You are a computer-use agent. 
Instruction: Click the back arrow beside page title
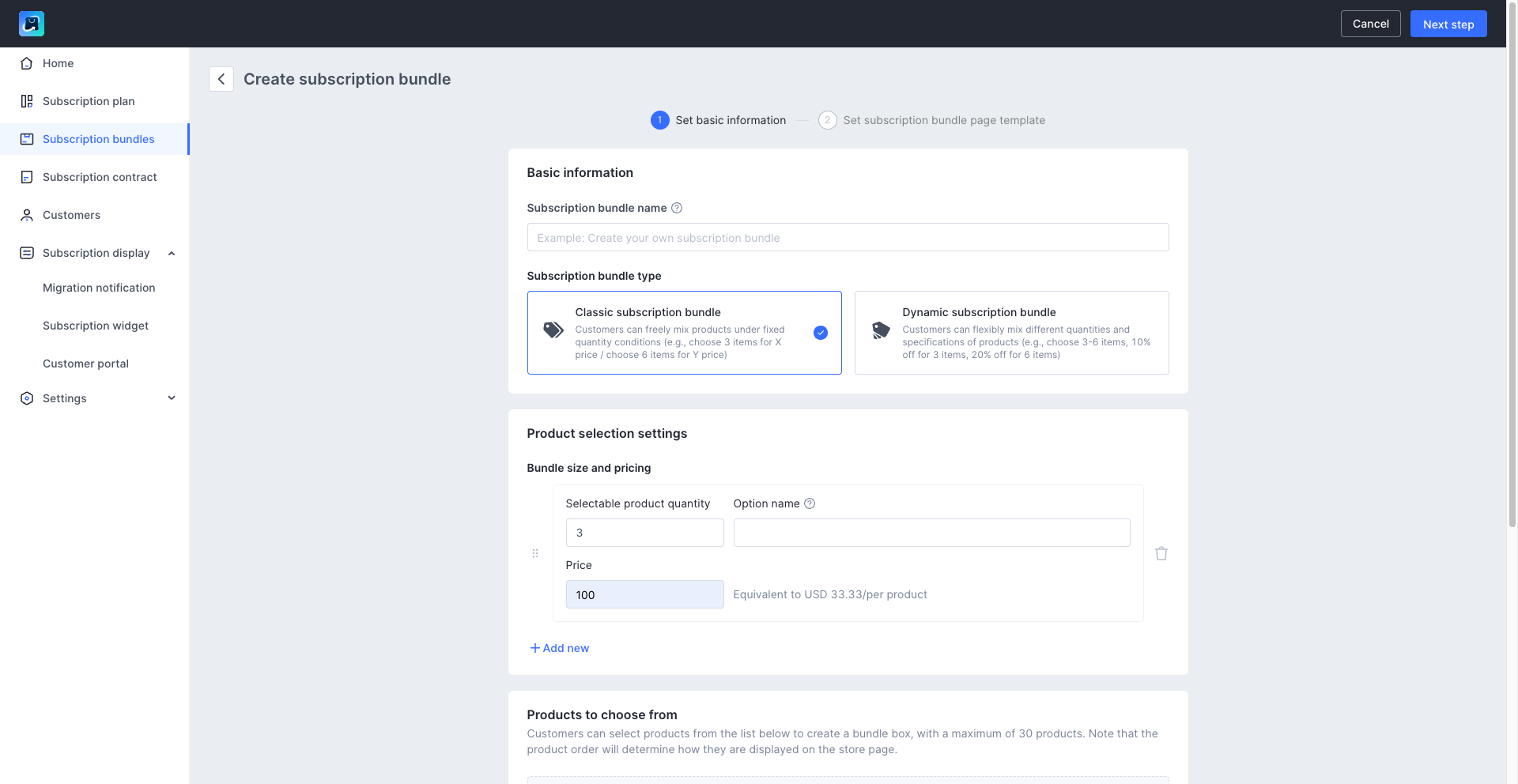click(x=221, y=79)
